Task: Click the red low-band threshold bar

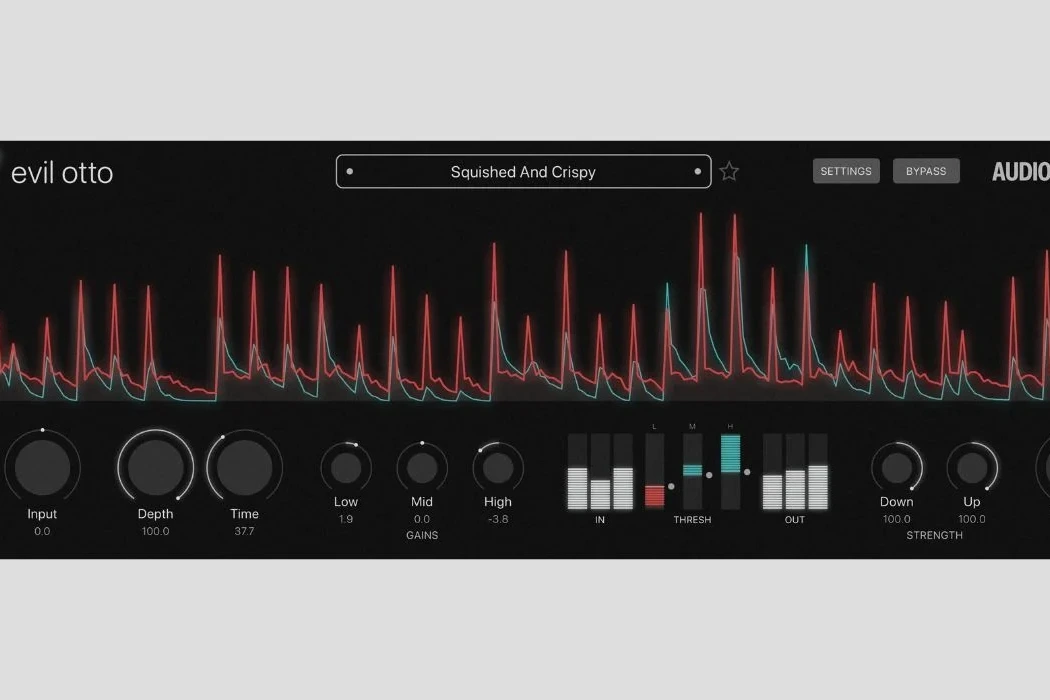Action: tap(654, 494)
